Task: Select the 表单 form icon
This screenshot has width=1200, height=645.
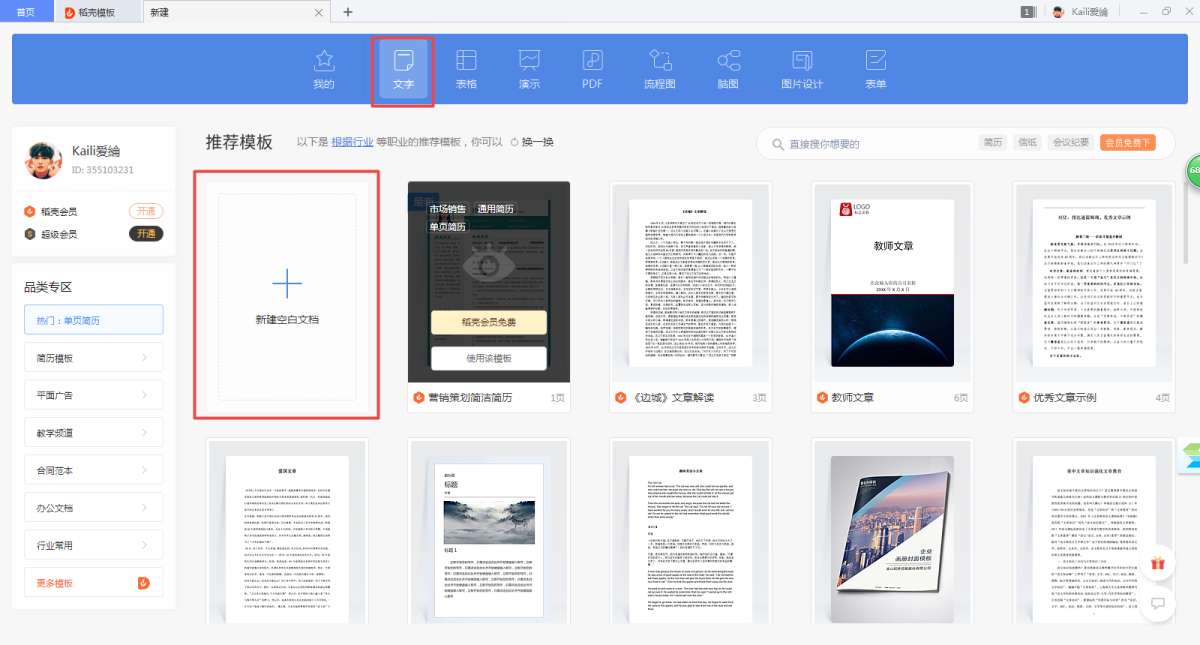Action: coord(876,70)
